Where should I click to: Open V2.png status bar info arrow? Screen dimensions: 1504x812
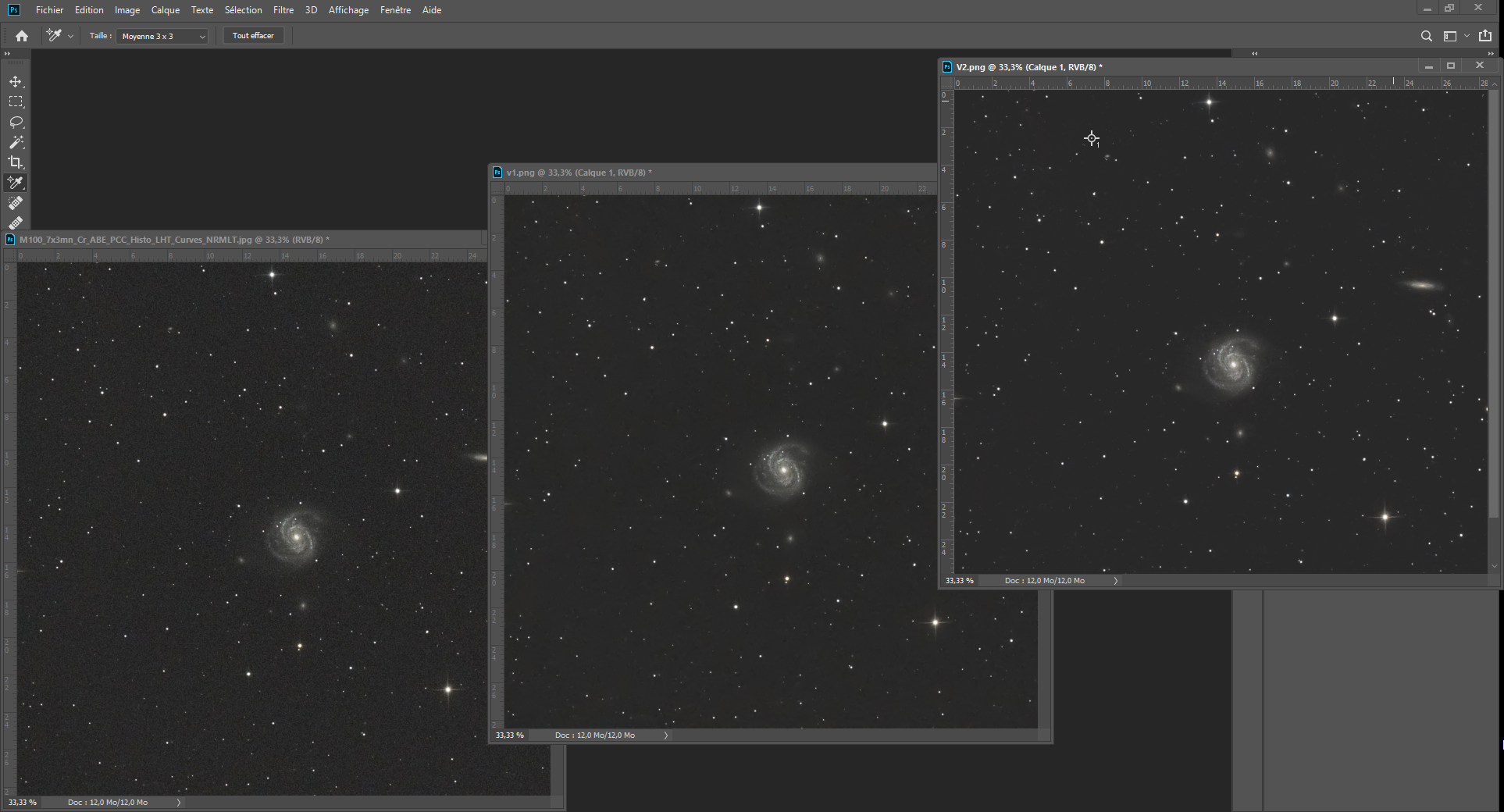point(1116,581)
